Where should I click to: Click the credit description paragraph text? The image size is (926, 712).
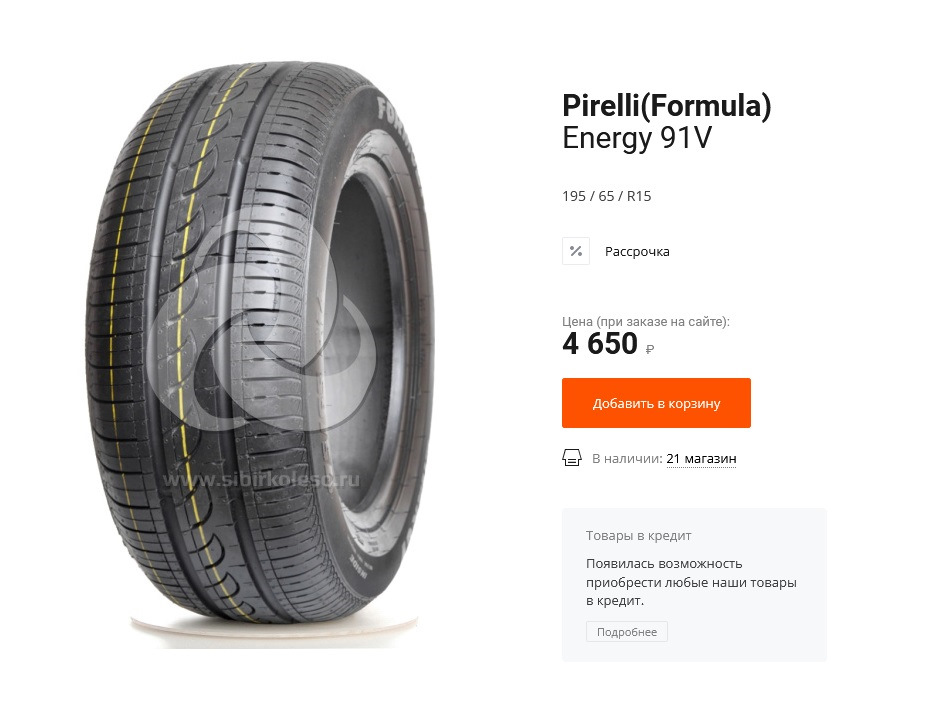[x=691, y=582]
